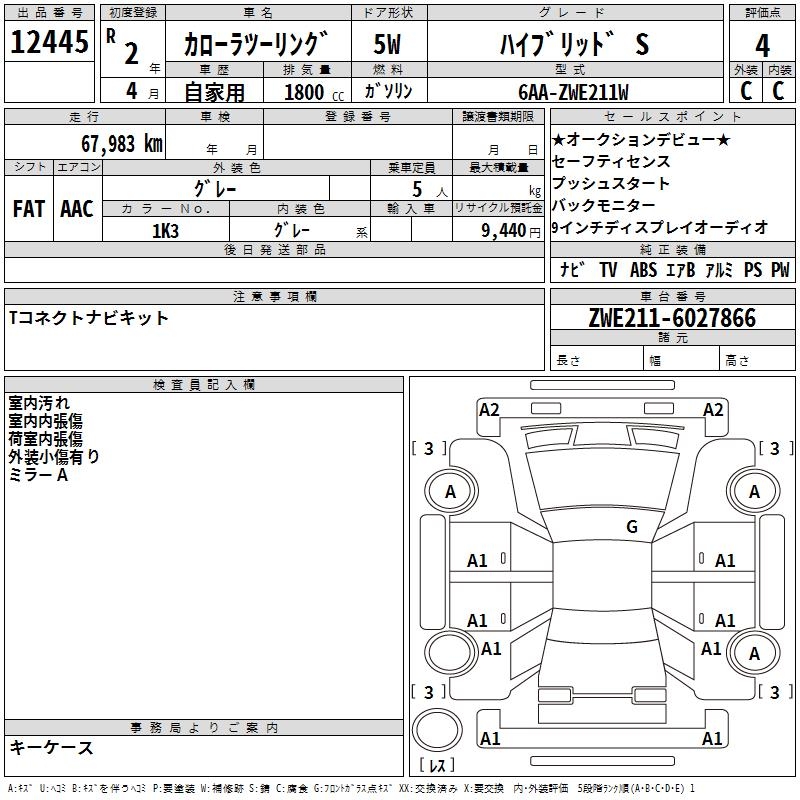800x800 pixels.
Task: Click the seating capacity 5 人
Action: coord(429,189)
